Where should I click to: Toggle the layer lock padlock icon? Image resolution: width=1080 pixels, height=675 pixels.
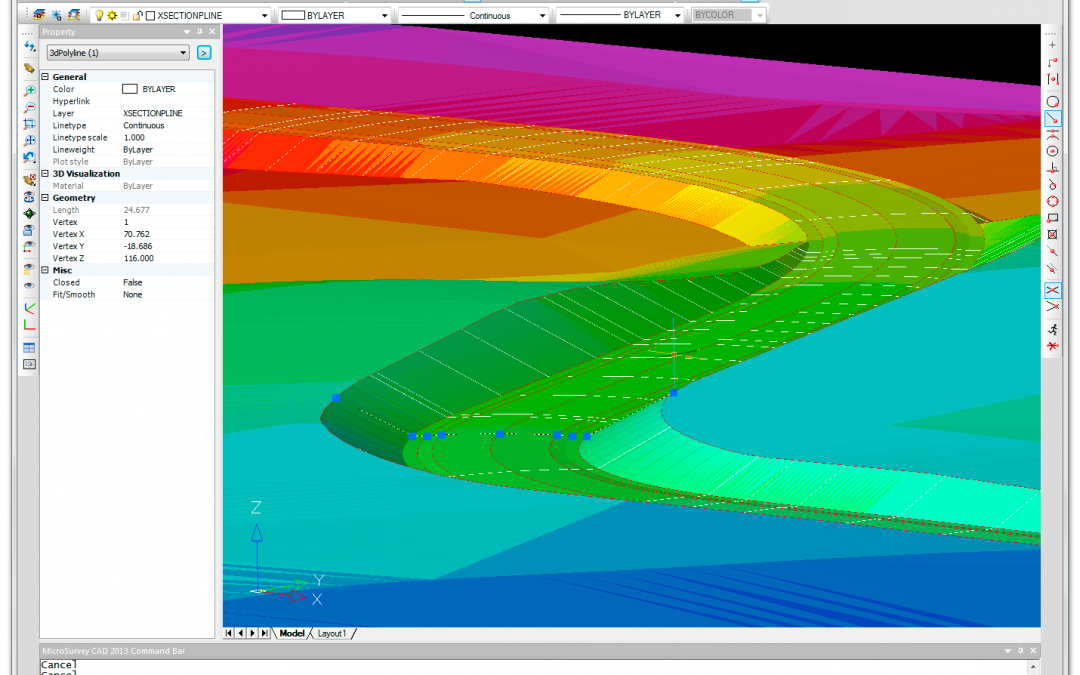tap(137, 16)
